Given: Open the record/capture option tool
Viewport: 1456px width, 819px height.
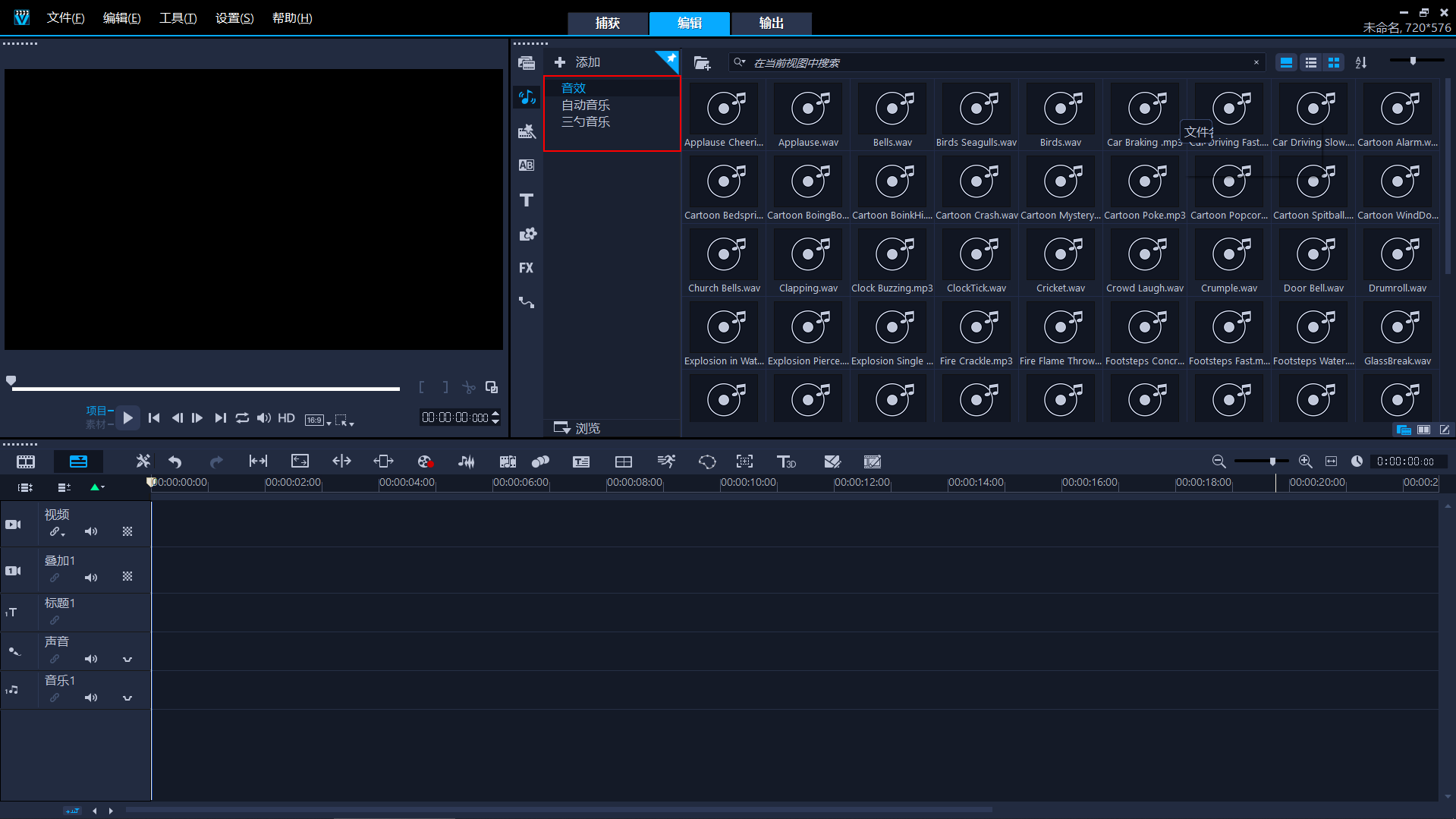Looking at the screenshot, I should click(425, 461).
